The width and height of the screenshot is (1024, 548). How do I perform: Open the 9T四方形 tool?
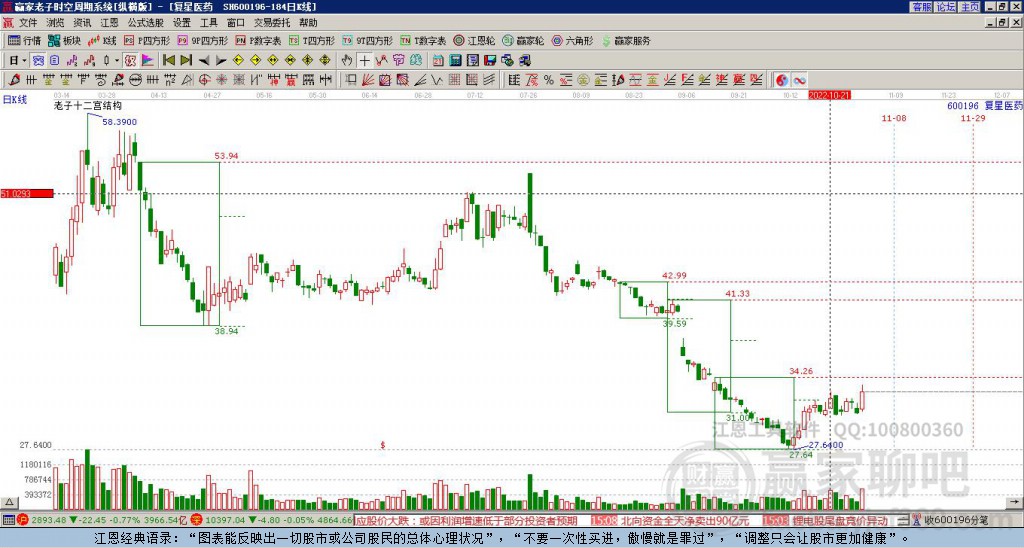[x=368, y=40]
